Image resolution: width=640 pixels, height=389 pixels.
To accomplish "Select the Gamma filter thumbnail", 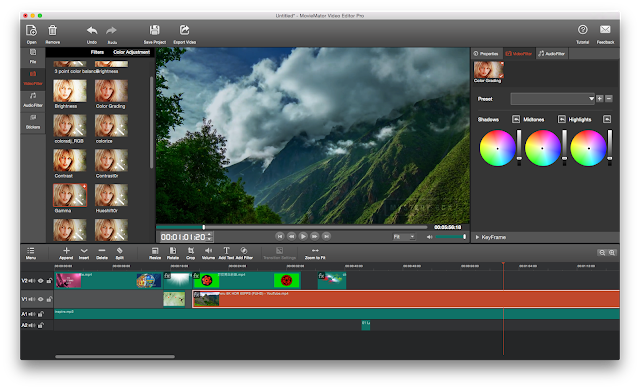I will pos(70,195).
